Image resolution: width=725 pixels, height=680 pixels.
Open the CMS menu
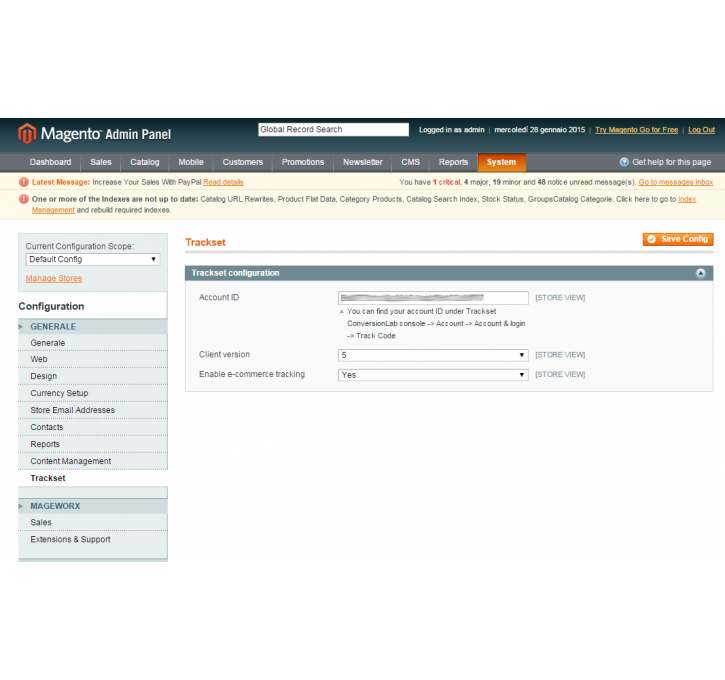411,162
